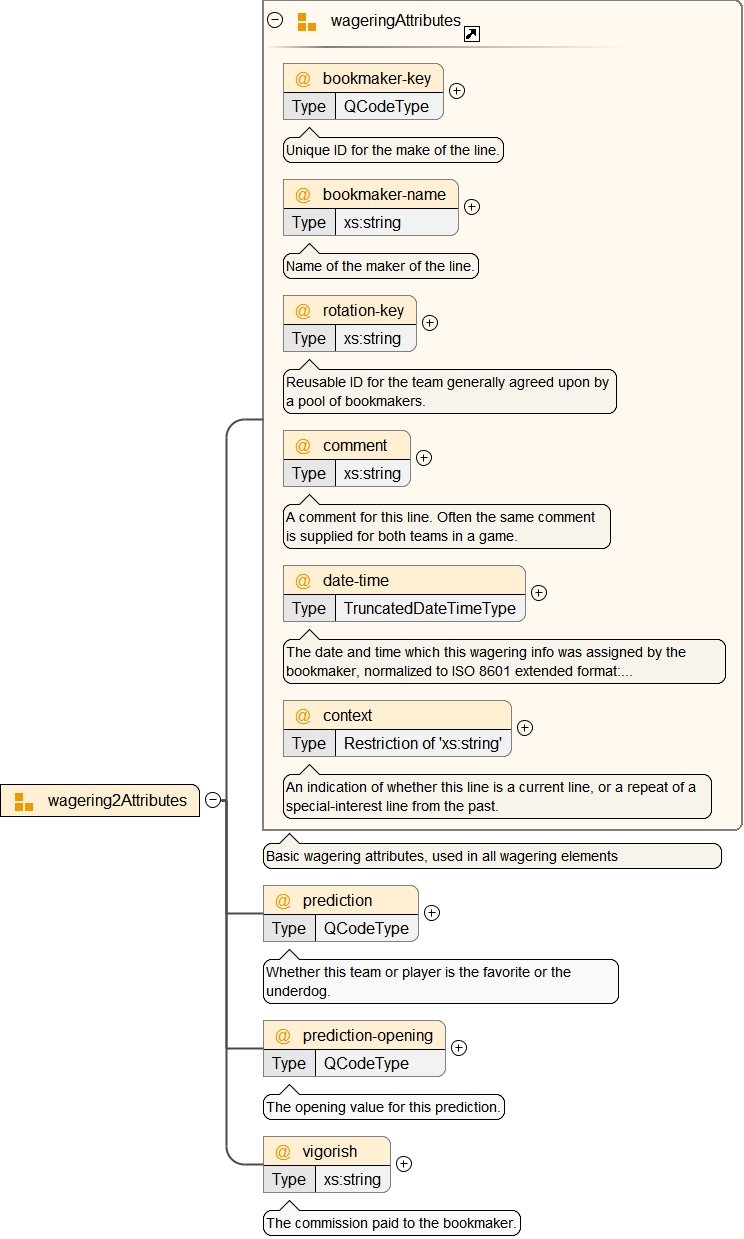Collapse the wagering2Attributes node
The height and width of the screenshot is (1239, 744).
click(x=213, y=800)
